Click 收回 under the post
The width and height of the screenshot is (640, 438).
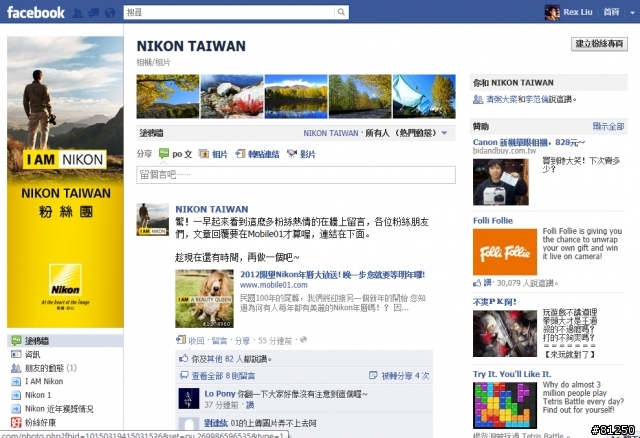[x=196, y=340]
